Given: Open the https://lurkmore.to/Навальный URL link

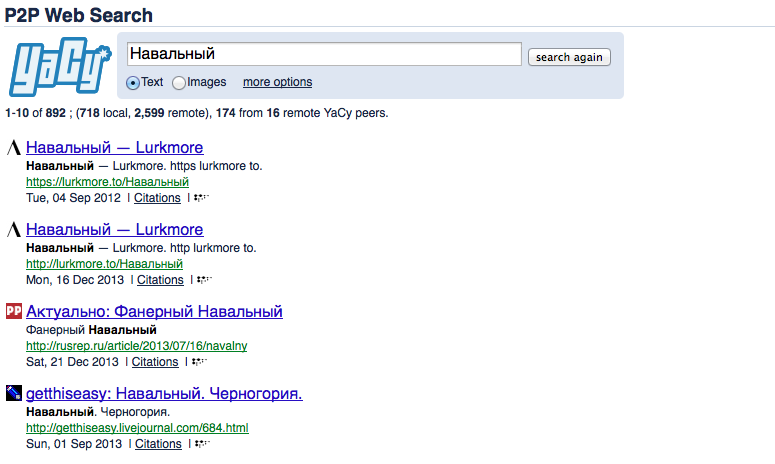Looking at the screenshot, I should [x=107, y=182].
